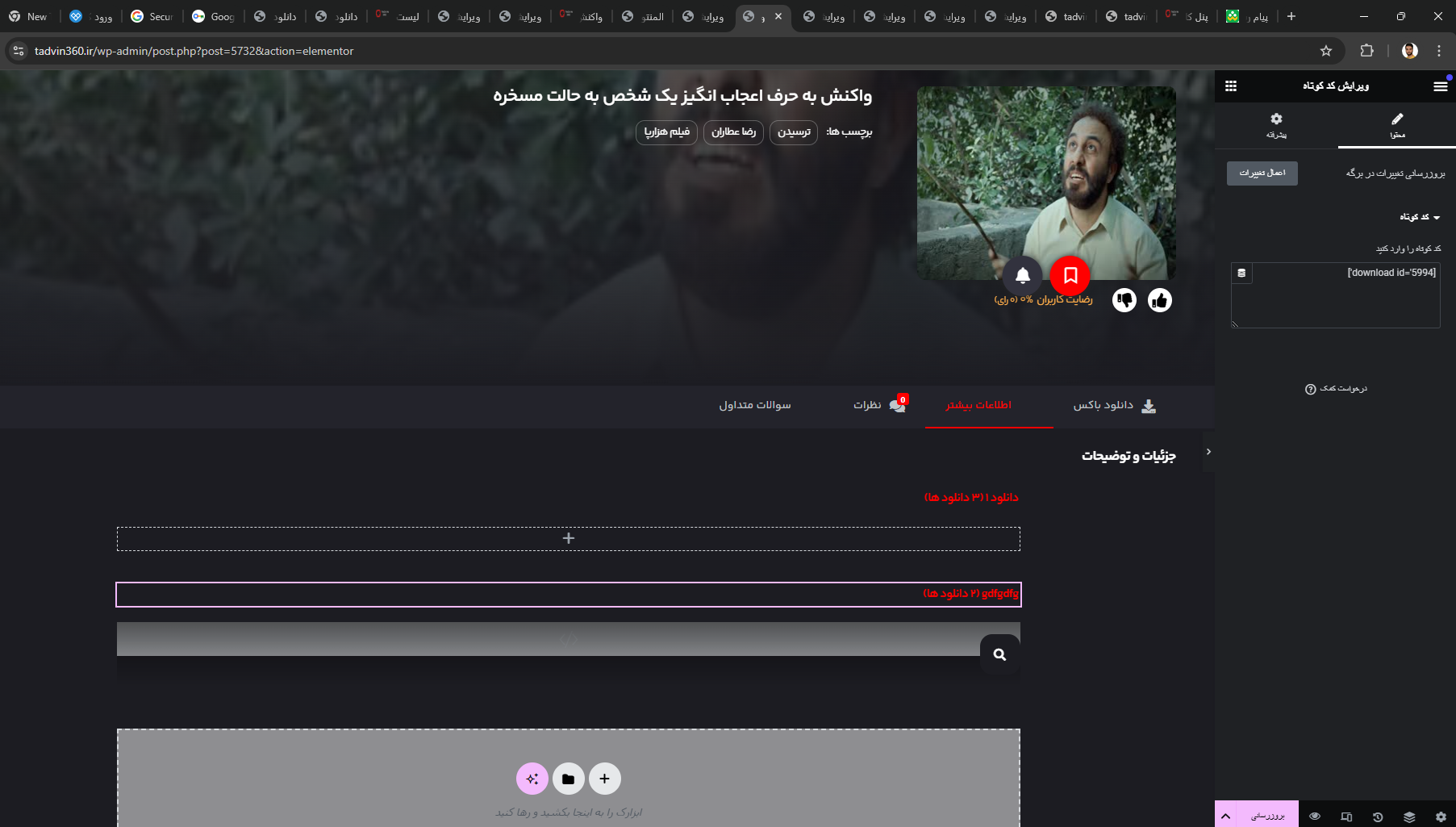1456x827 pixels.
Task: Open the Elementor hamburger menu
Action: click(1440, 86)
